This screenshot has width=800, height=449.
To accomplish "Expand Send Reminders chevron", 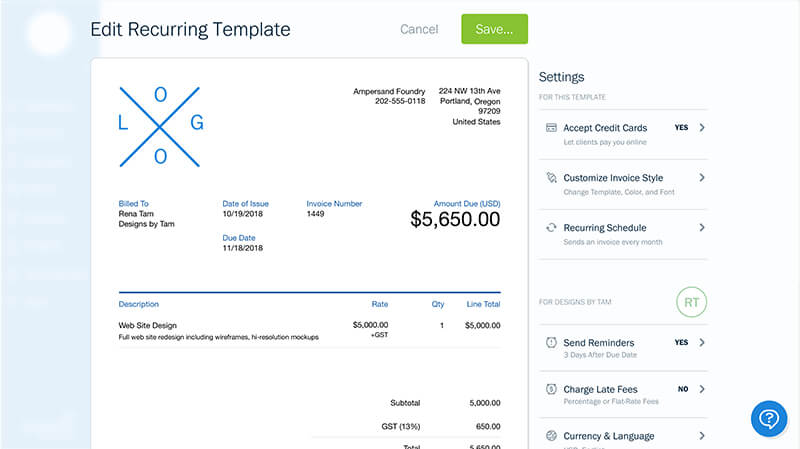I will point(702,342).
